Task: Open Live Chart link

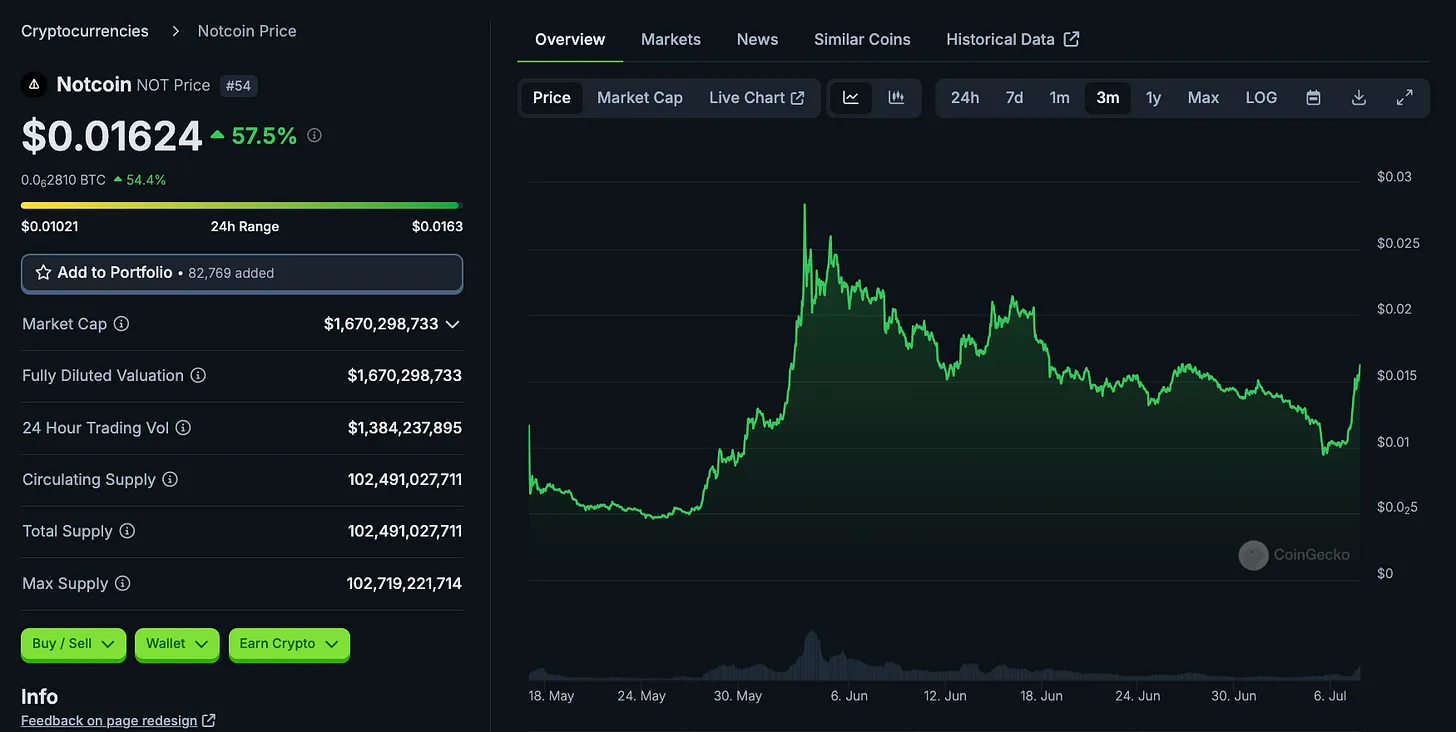Action: click(x=757, y=98)
